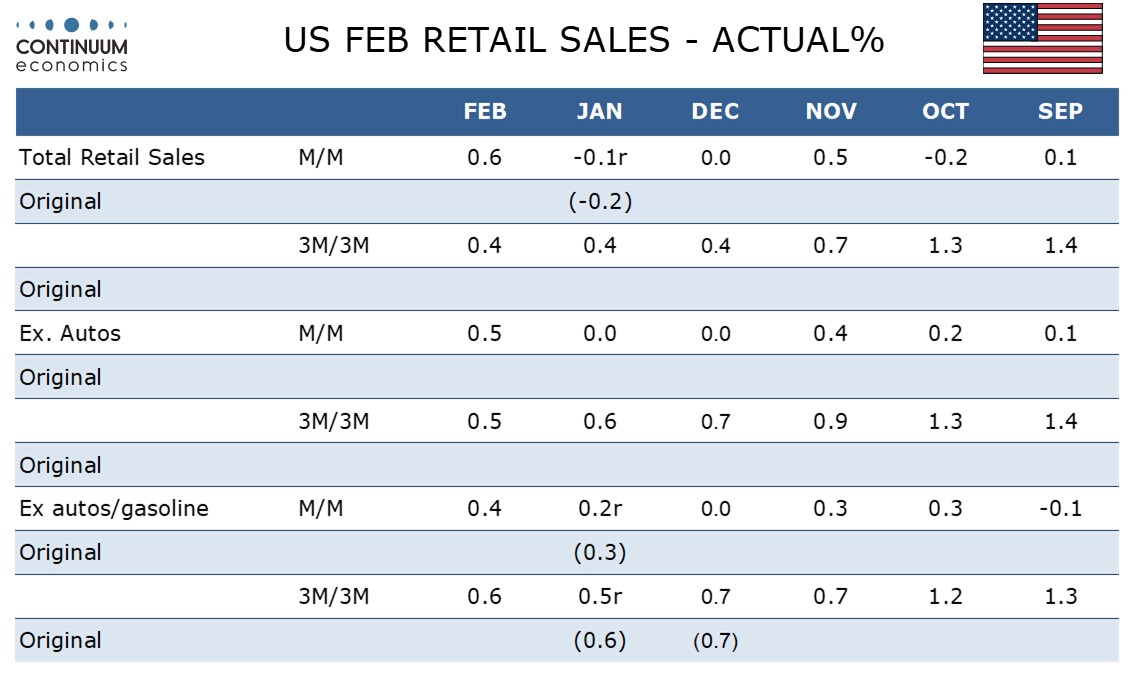Select Total Retail Sales FEB value 0.6
Image resolution: width=1134 pixels, height=680 pixels.
pyautogui.click(x=485, y=157)
